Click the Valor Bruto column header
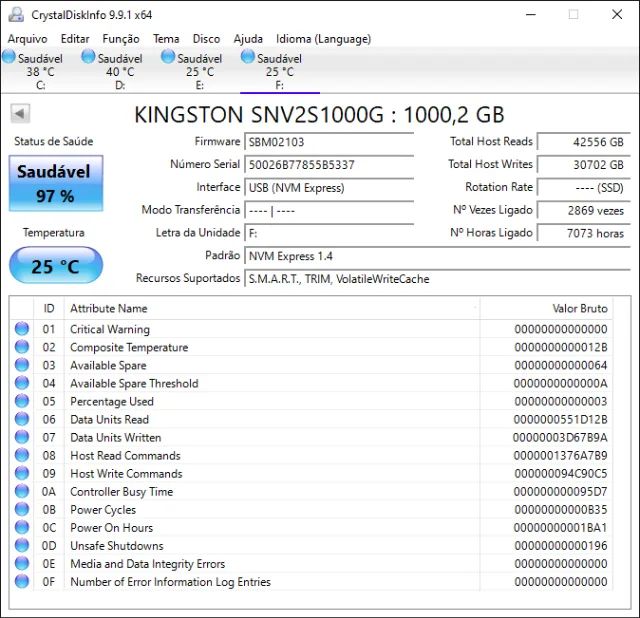The width and height of the screenshot is (640, 618). pyautogui.click(x=546, y=309)
